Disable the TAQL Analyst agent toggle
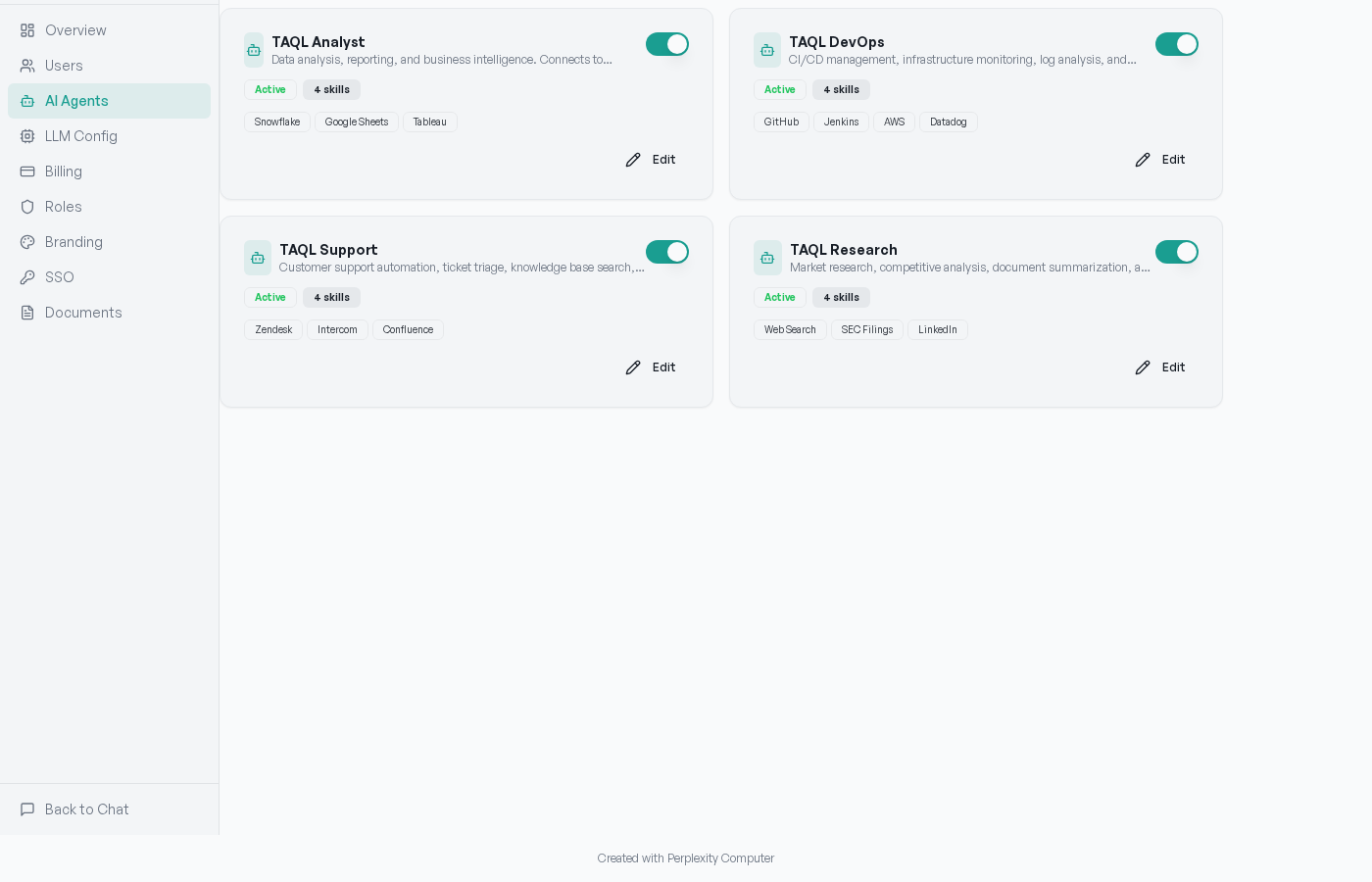The image size is (1372, 882). pos(667,44)
